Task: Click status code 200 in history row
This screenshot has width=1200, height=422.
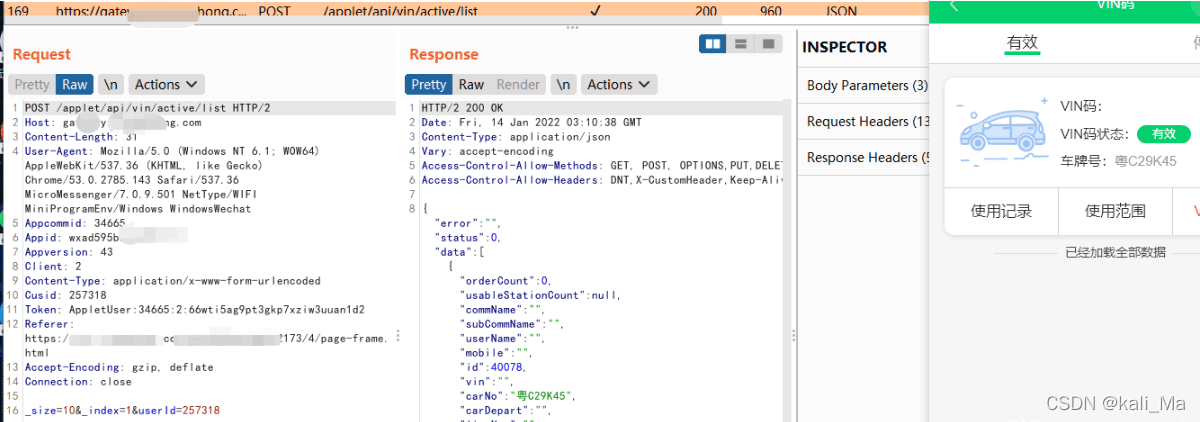Action: (707, 11)
